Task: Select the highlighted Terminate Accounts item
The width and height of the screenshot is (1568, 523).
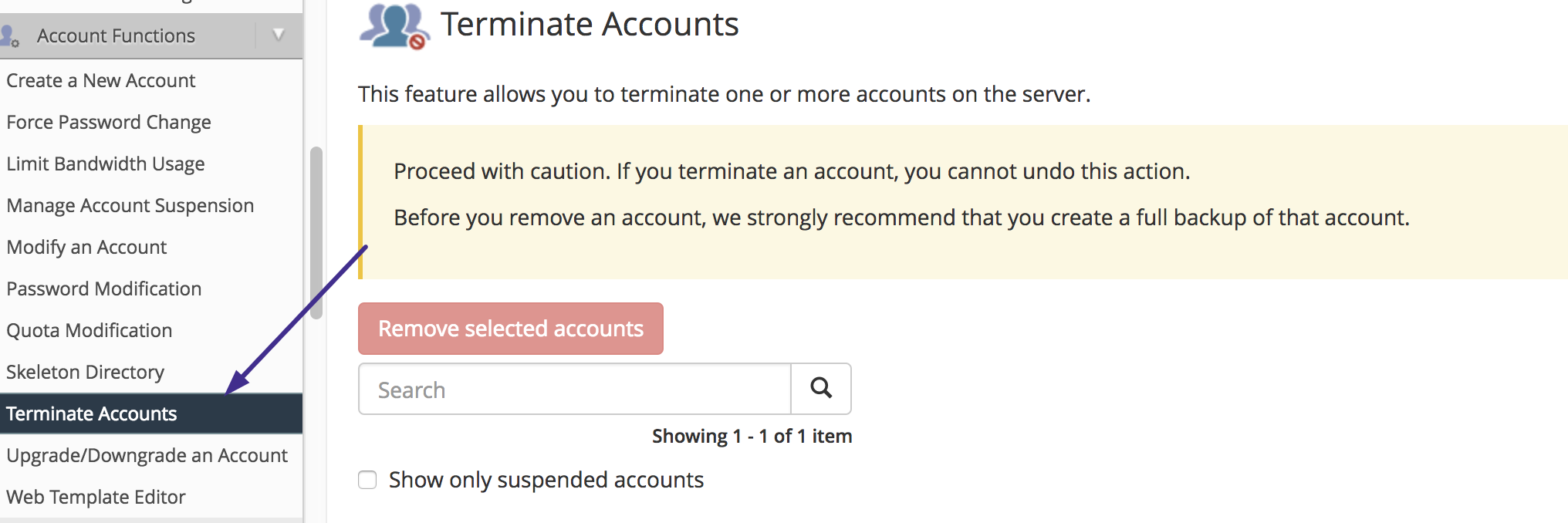Action: click(x=92, y=414)
